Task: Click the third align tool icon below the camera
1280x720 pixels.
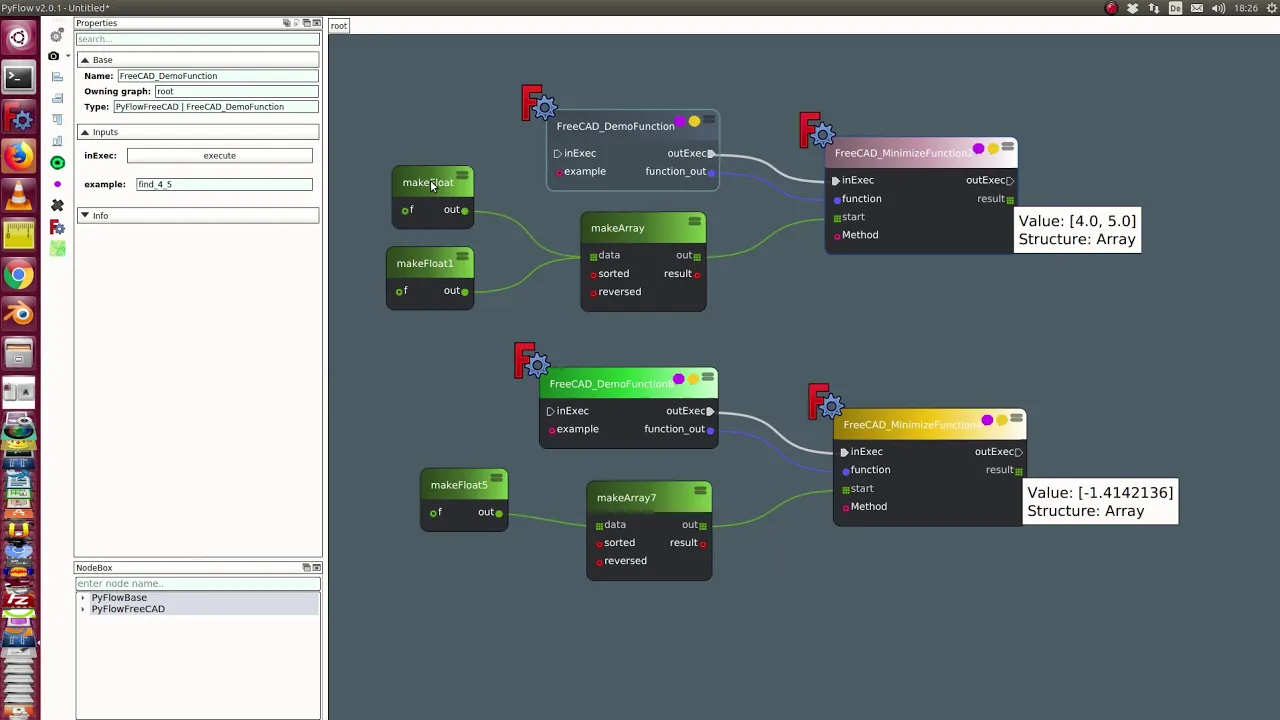Action: tap(57, 119)
